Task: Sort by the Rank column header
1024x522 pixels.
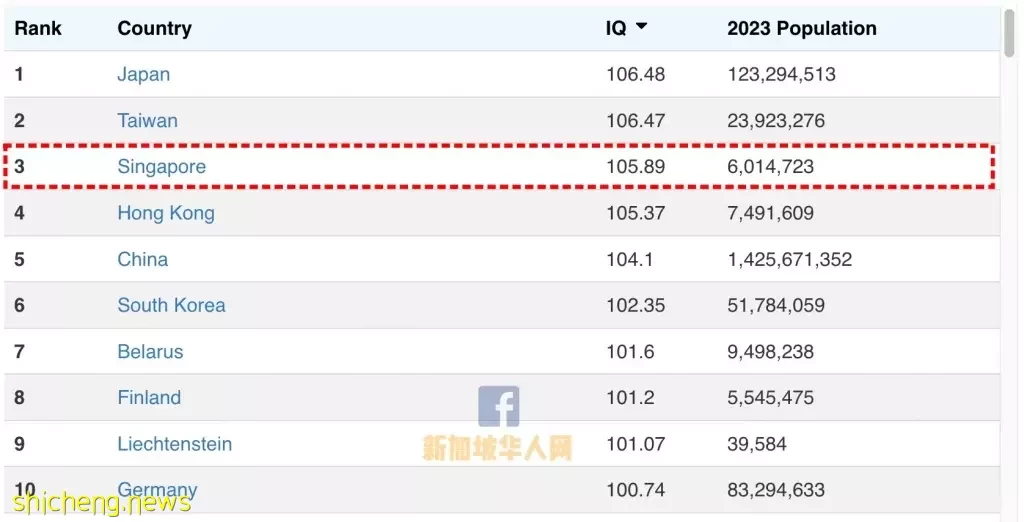Action: 38,28
